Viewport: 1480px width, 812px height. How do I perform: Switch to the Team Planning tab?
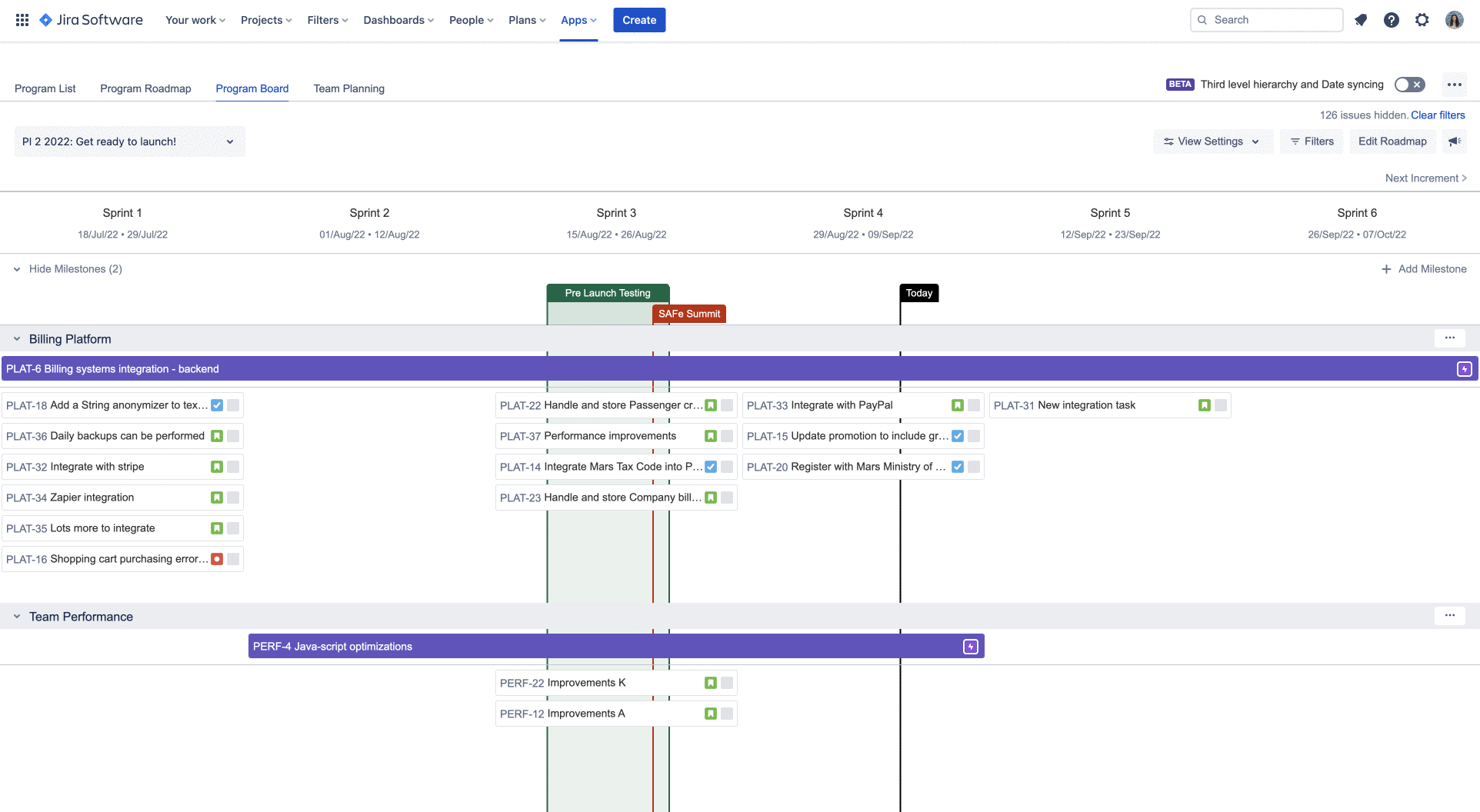(349, 88)
